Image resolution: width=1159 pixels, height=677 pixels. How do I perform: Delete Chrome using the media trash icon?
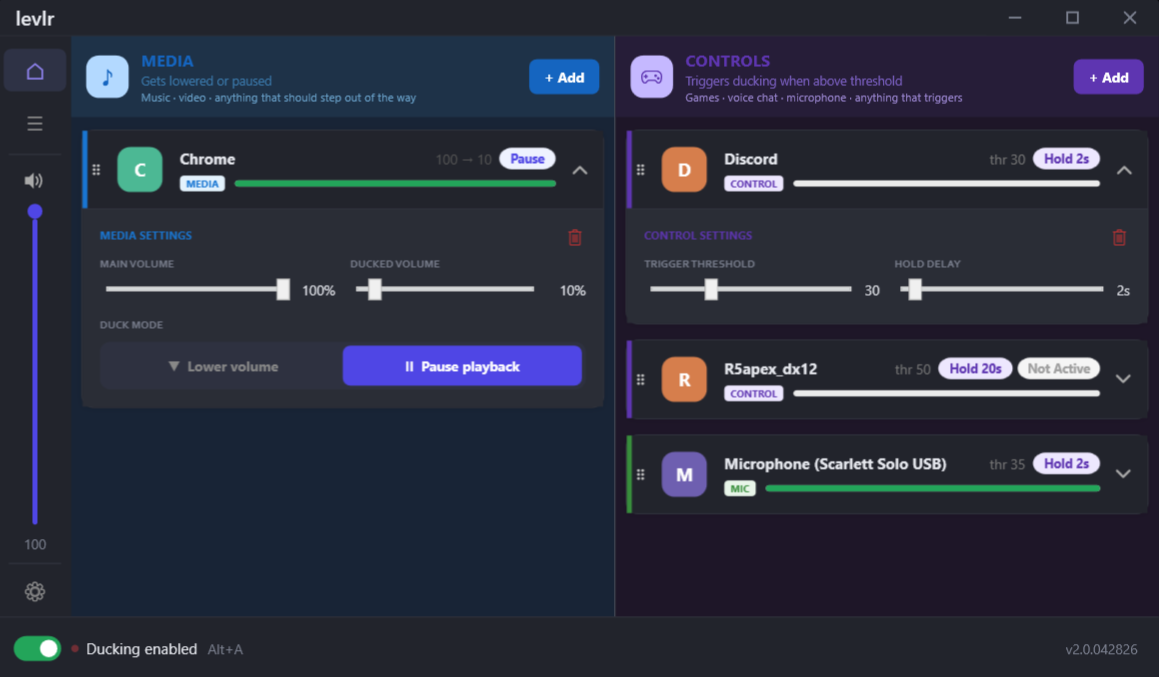(x=575, y=237)
